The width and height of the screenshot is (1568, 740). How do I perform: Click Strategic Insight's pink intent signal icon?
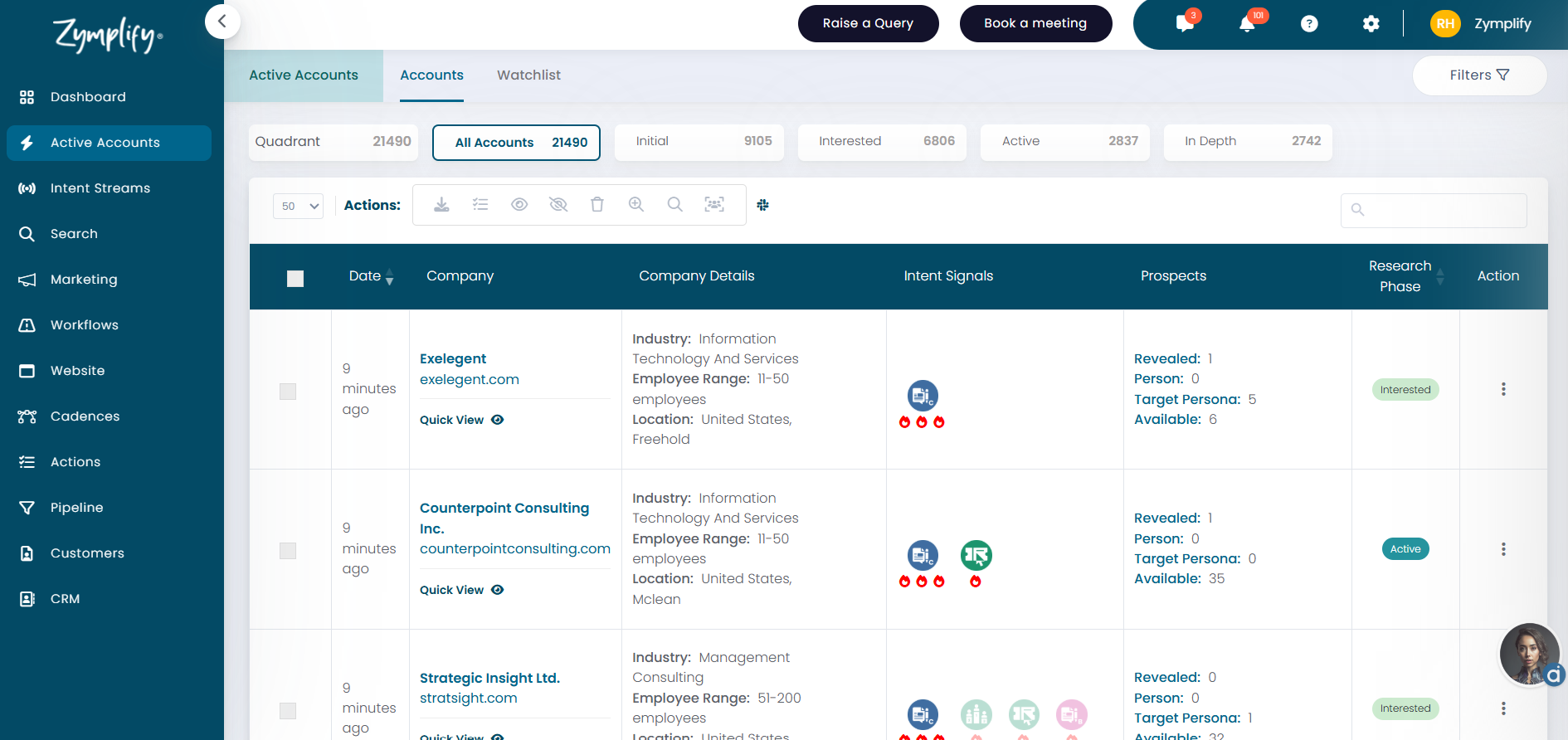coord(1072,714)
